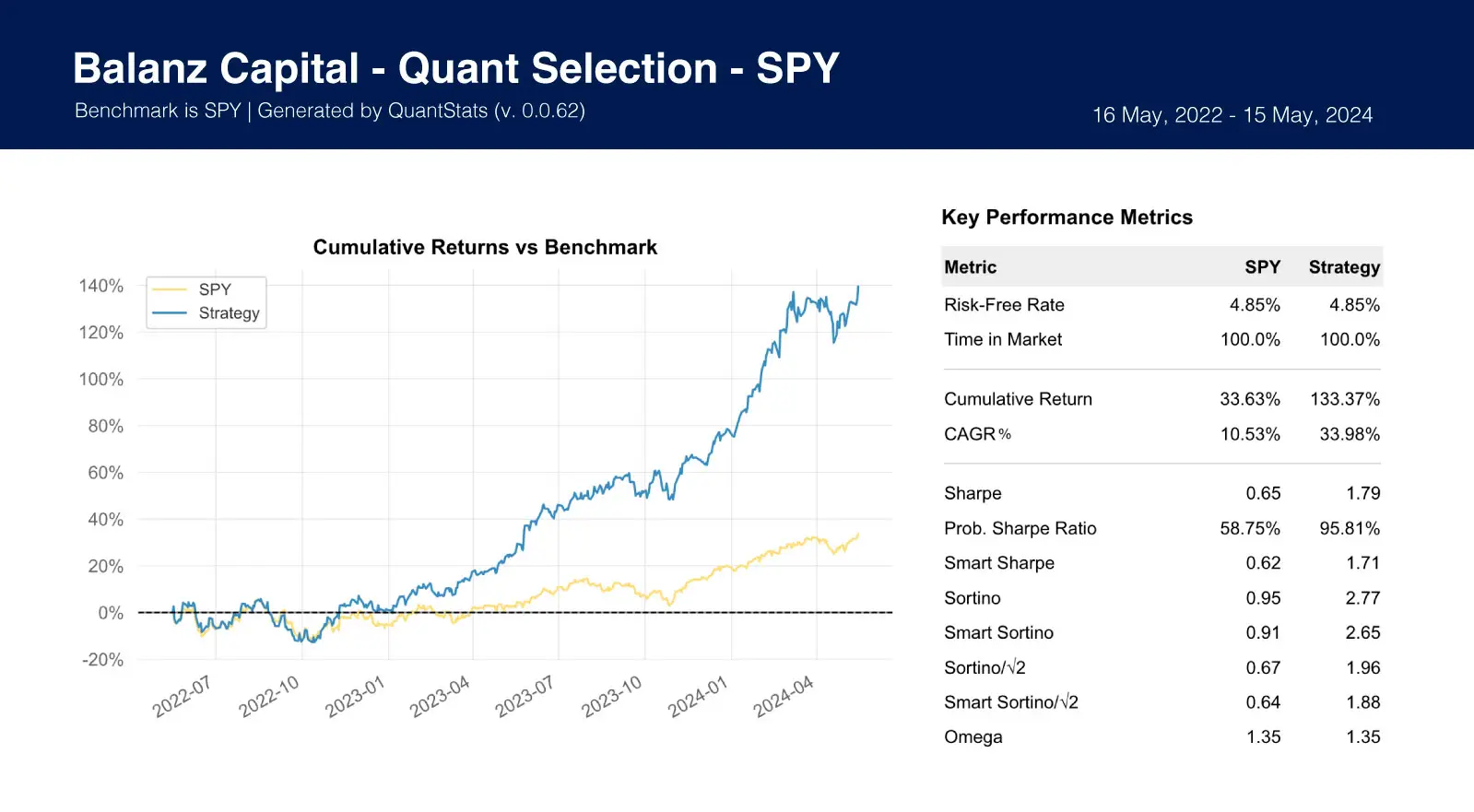Click the 140% y-axis label

(x=101, y=286)
